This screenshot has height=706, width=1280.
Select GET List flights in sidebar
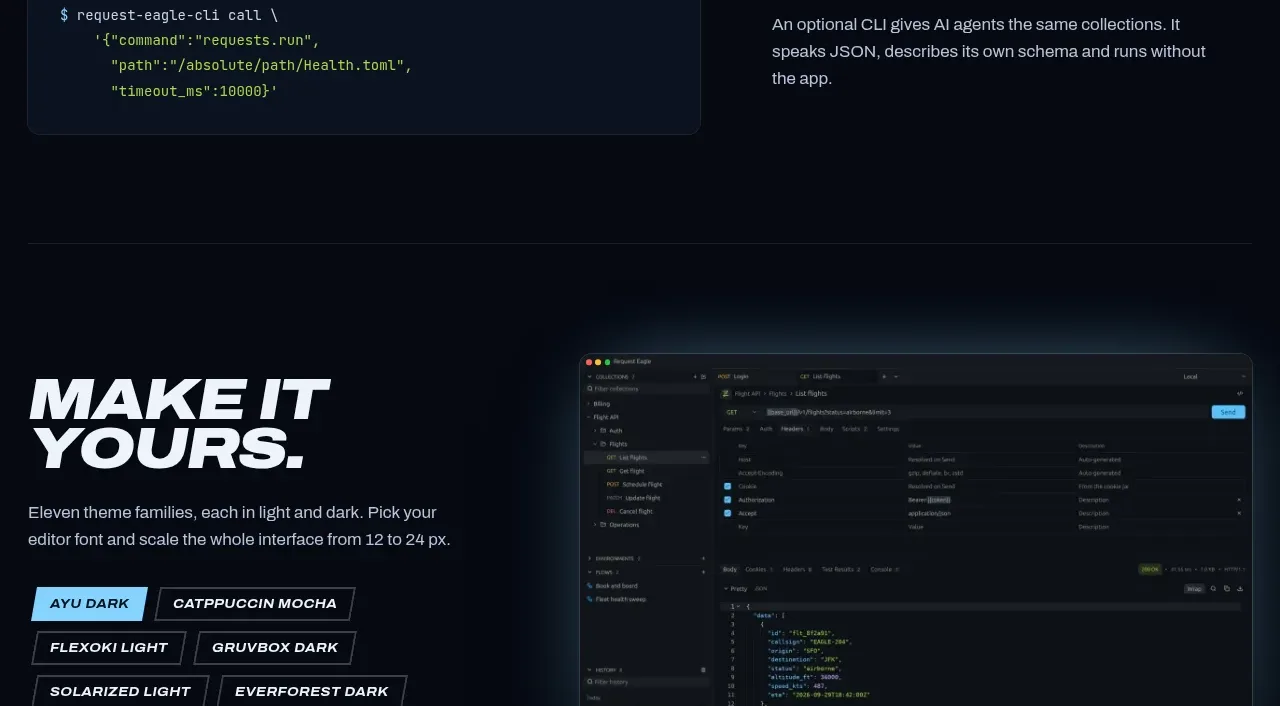[646, 458]
